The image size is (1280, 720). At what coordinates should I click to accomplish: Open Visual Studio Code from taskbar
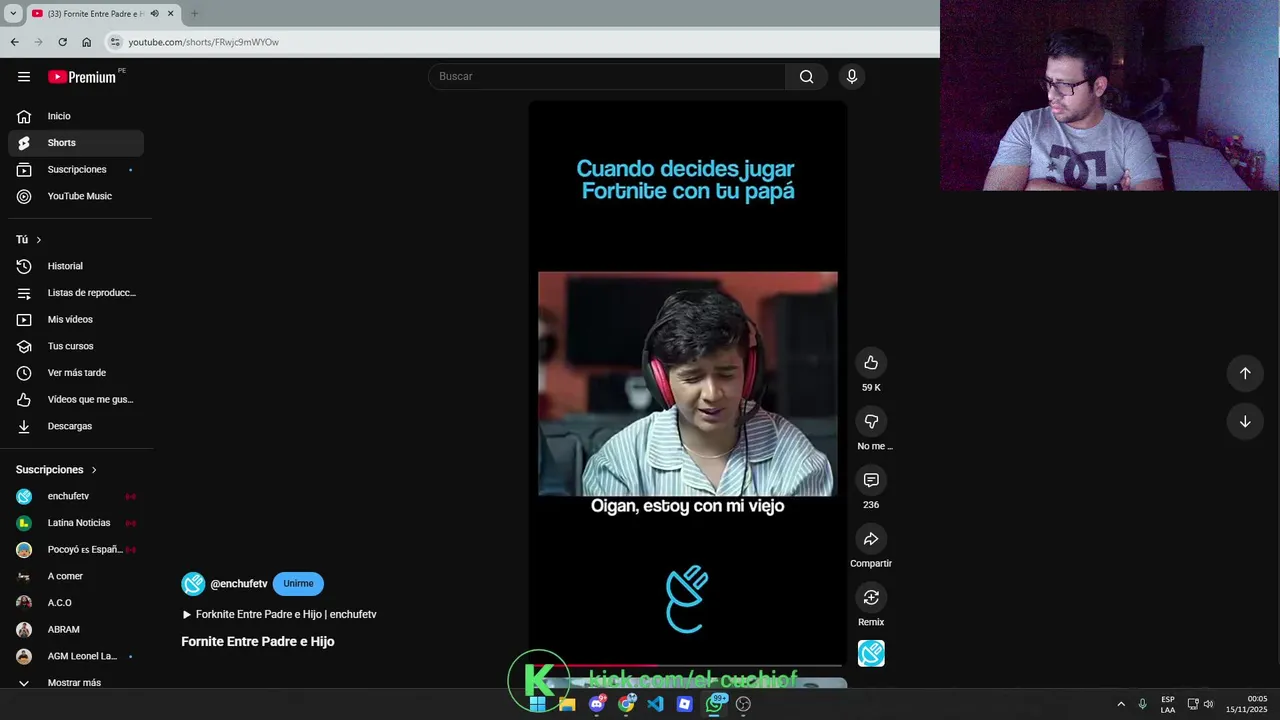coord(655,704)
